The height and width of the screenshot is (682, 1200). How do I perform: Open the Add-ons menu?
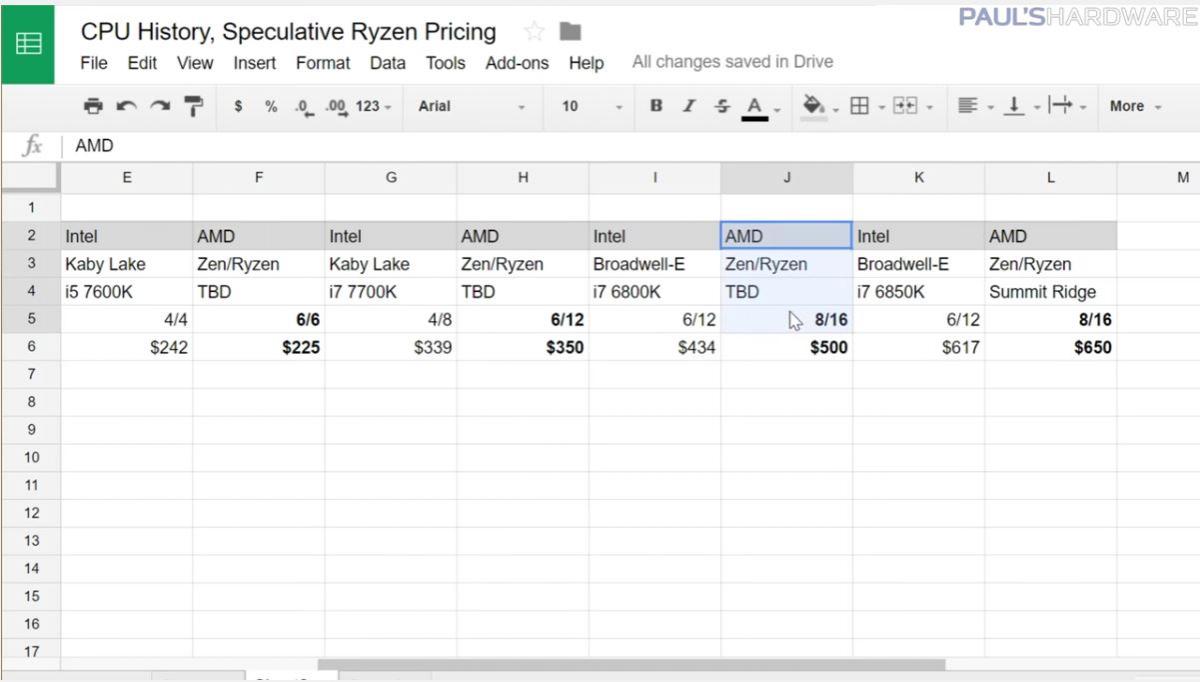click(x=517, y=62)
